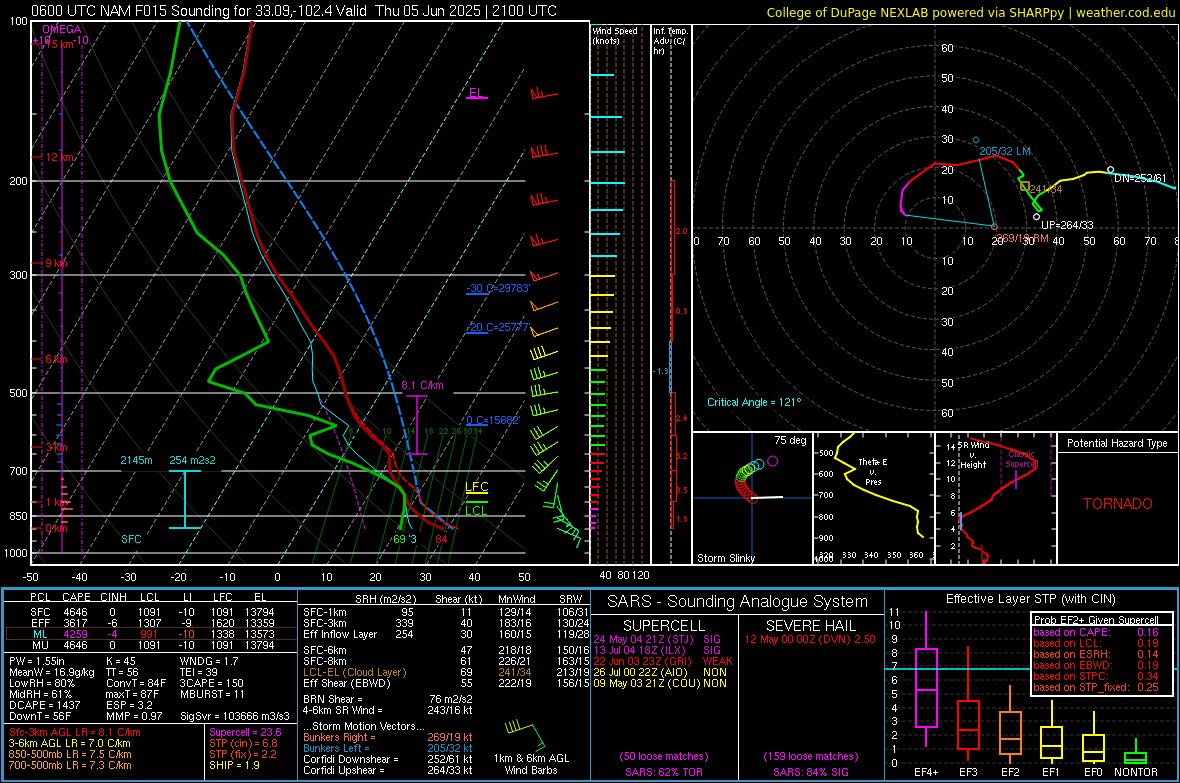Click the SFC-1km row in the SRH table
Viewport: 1180px width, 783px height.
[x=446, y=612]
